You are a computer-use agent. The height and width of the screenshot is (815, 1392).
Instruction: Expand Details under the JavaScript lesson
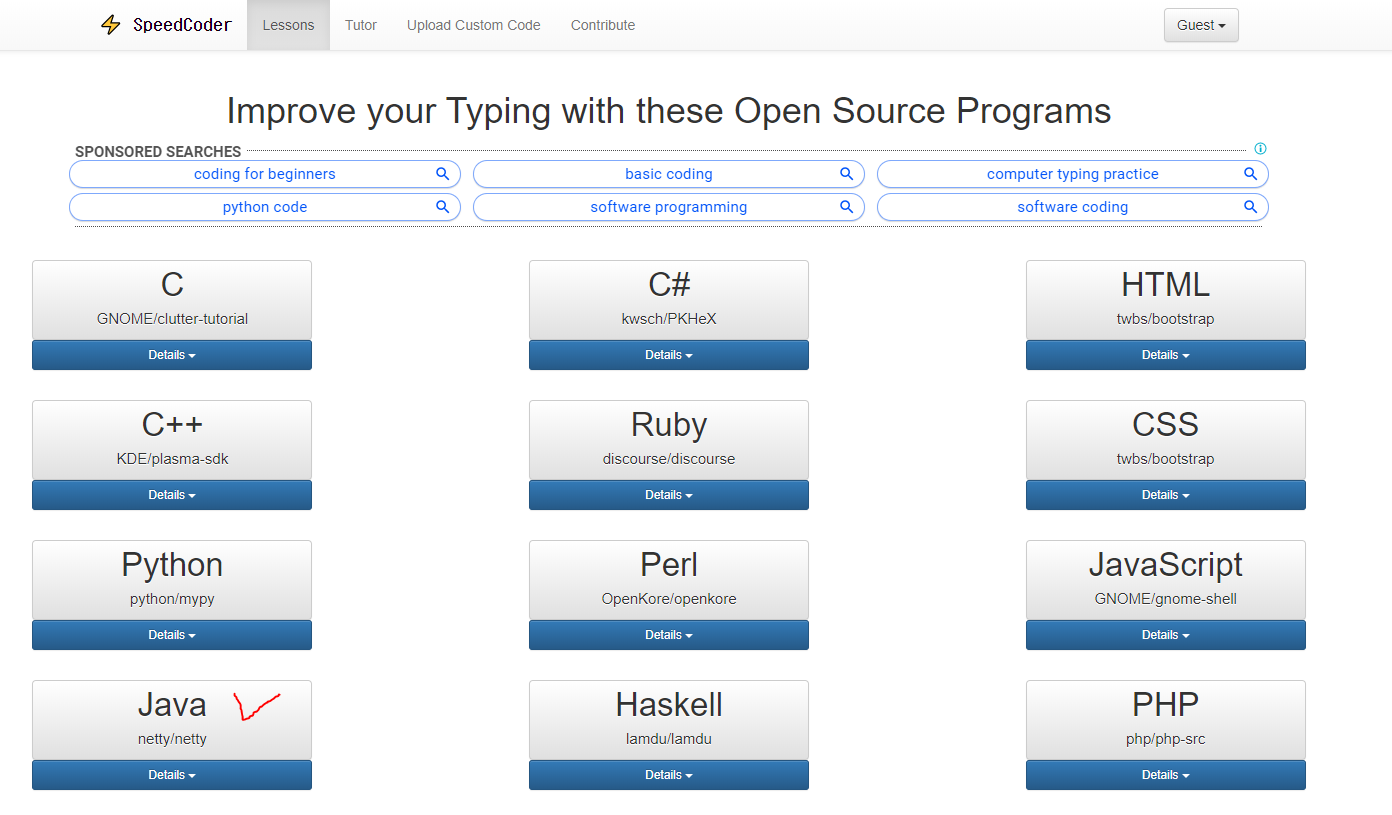point(1166,635)
